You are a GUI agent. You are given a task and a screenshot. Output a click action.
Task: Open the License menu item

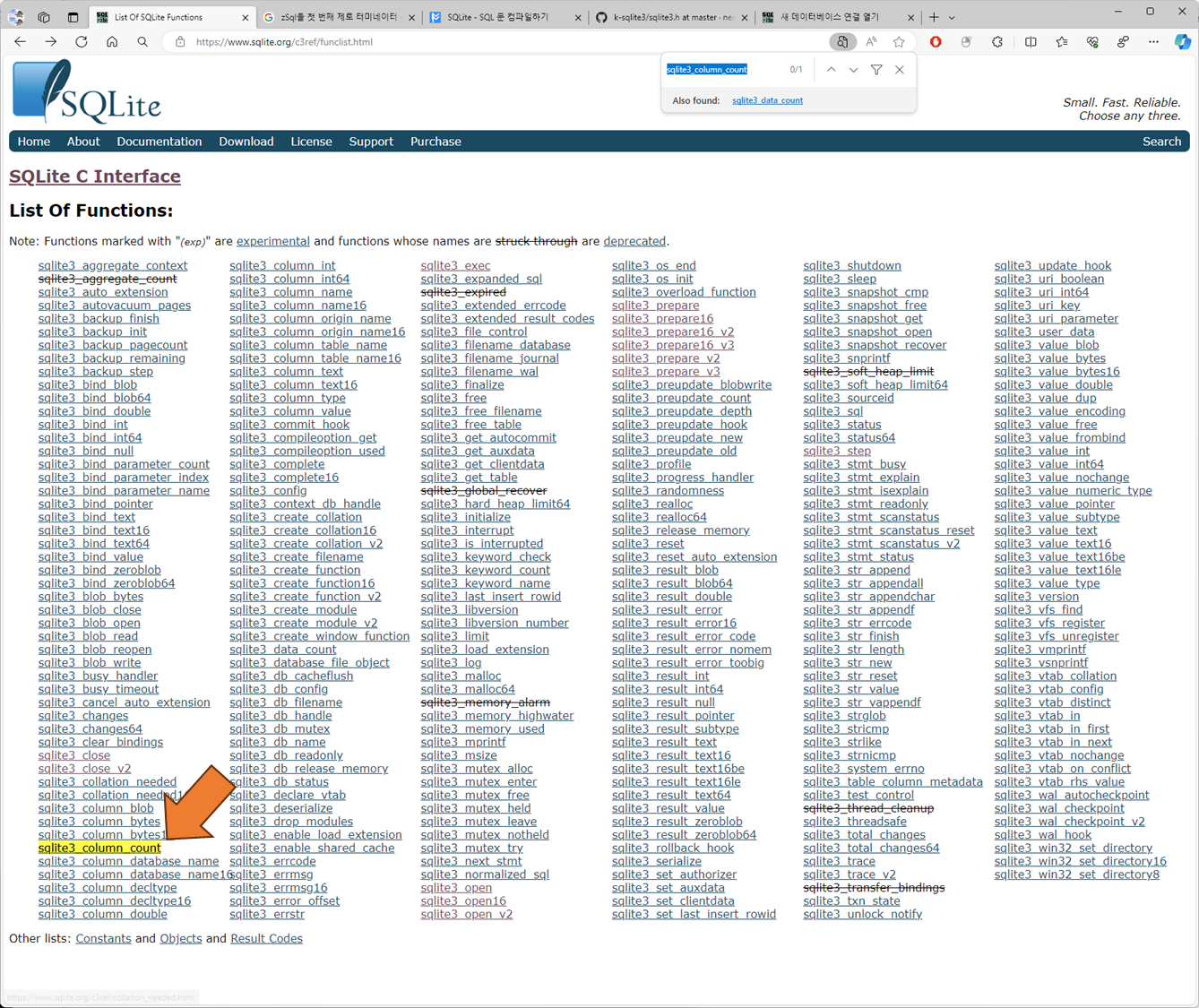pyautogui.click(x=311, y=142)
